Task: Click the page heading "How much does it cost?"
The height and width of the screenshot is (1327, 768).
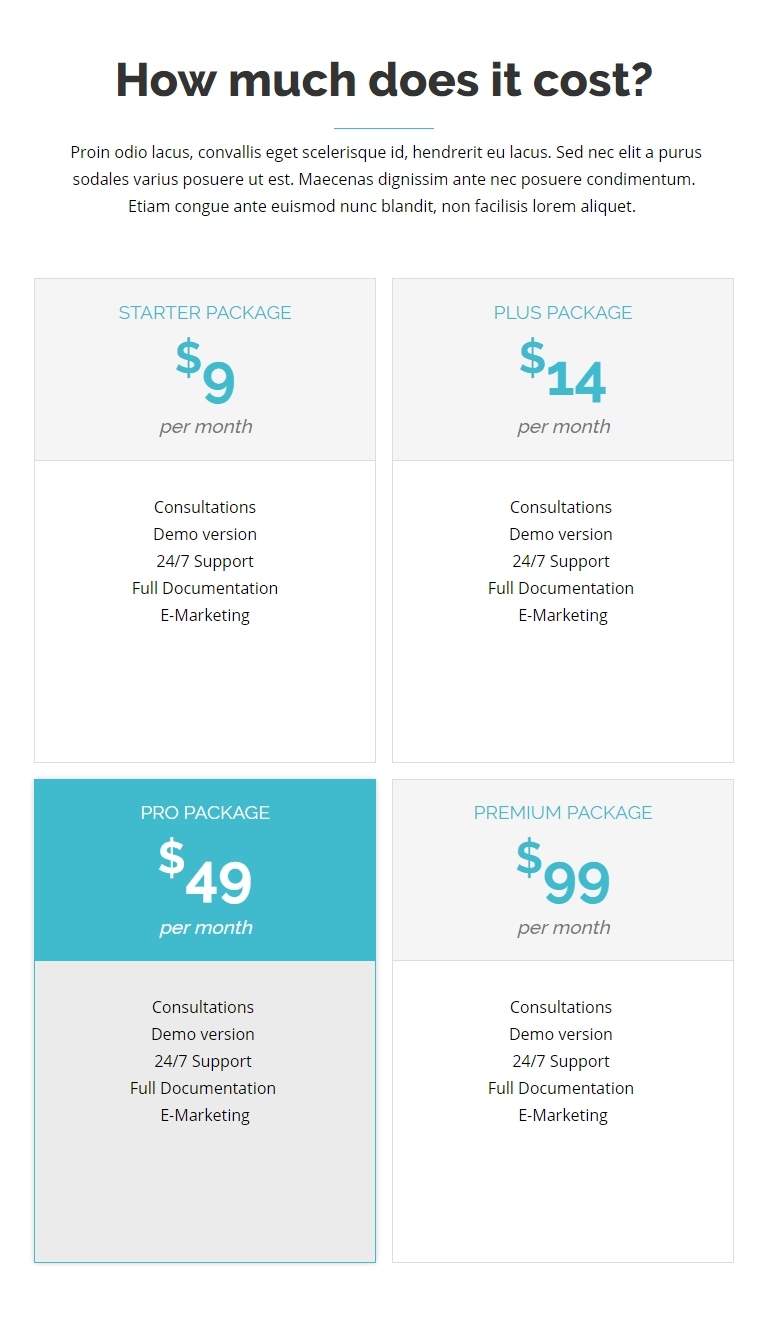Action: tap(384, 79)
